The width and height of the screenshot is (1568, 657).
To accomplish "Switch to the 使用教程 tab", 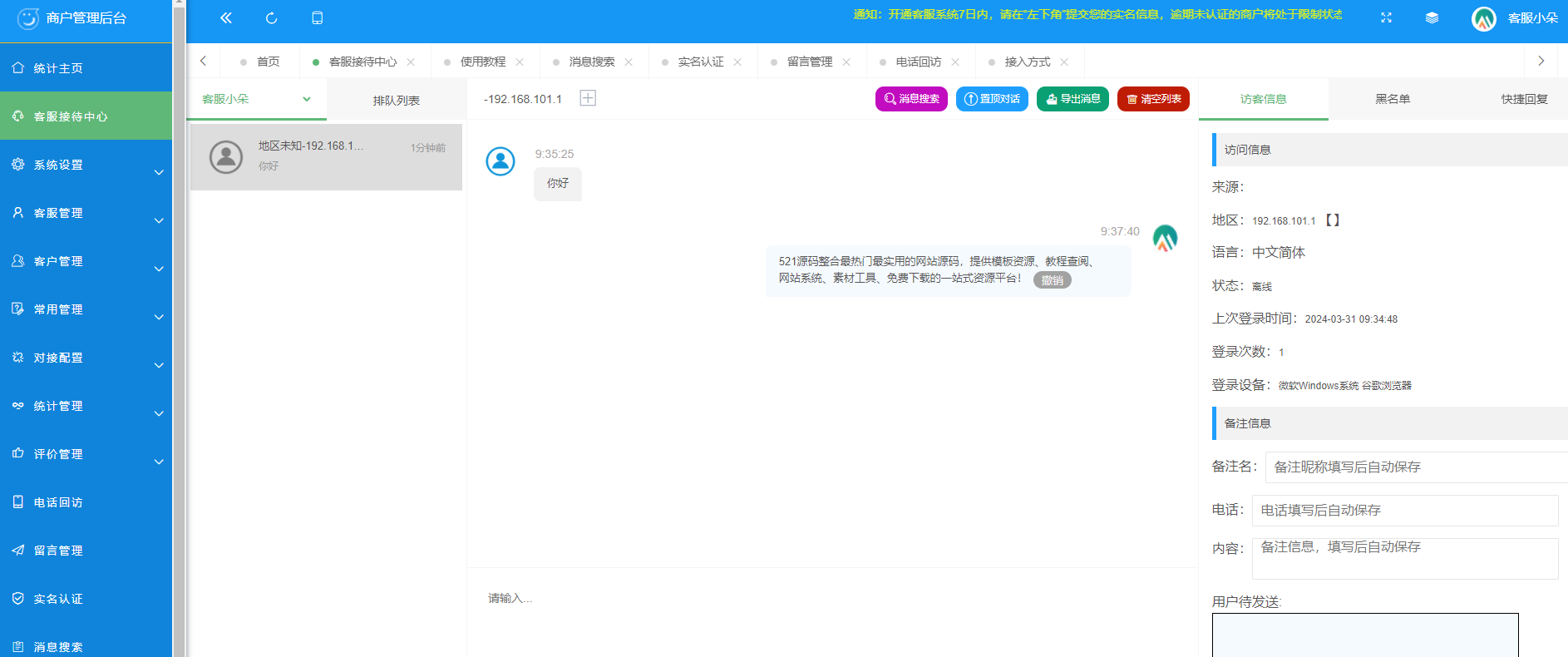I will 483,62.
